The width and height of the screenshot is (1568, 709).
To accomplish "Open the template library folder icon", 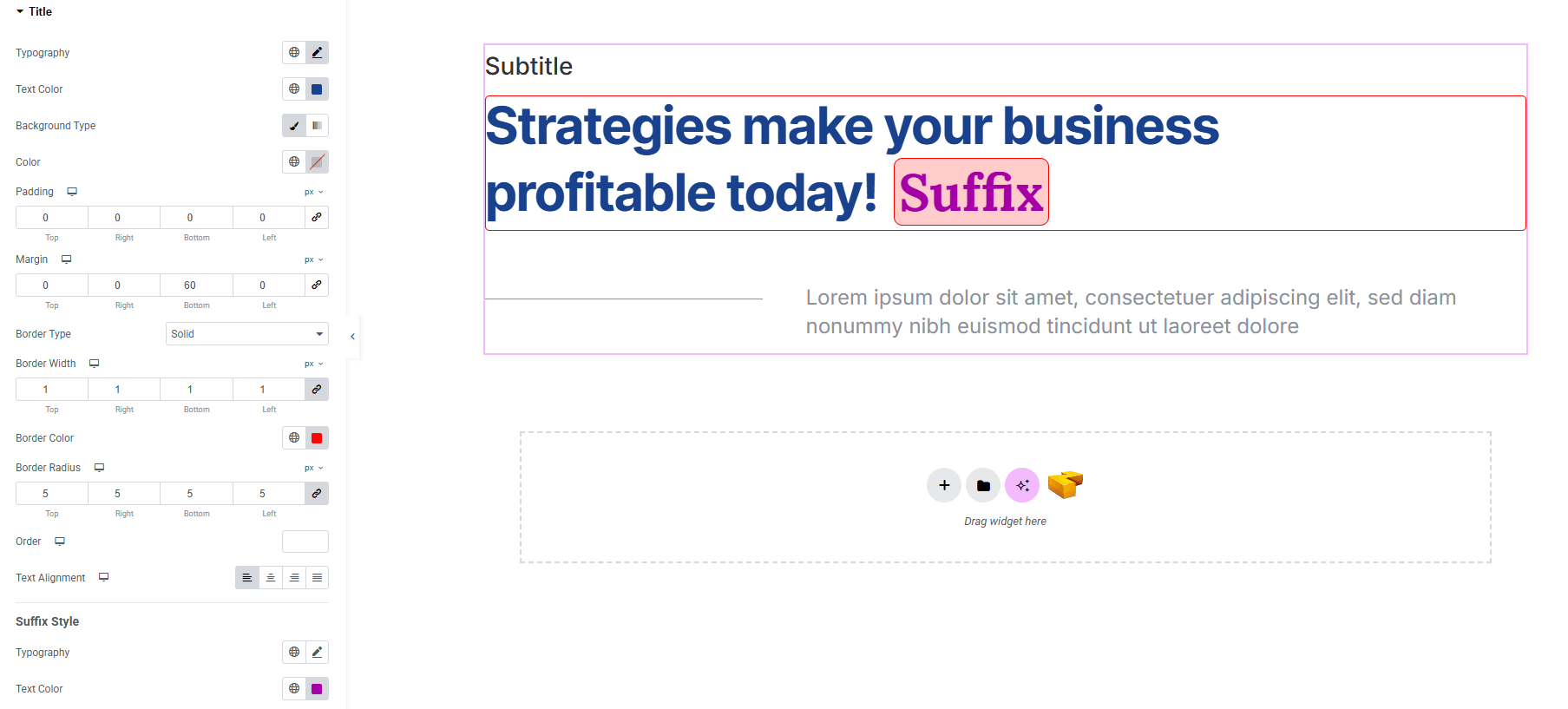I will [983, 485].
